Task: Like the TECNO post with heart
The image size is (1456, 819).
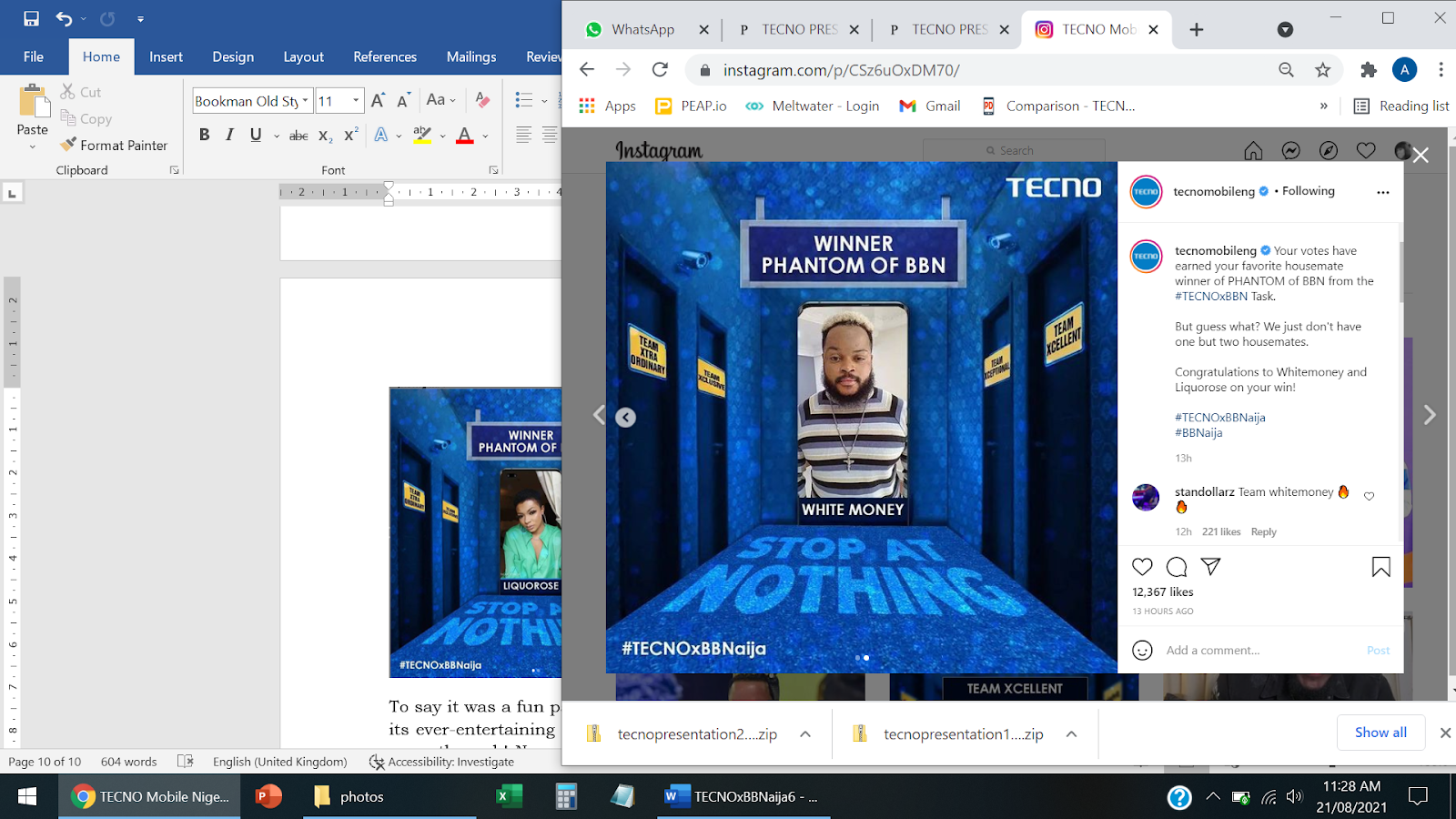Action: (1142, 567)
